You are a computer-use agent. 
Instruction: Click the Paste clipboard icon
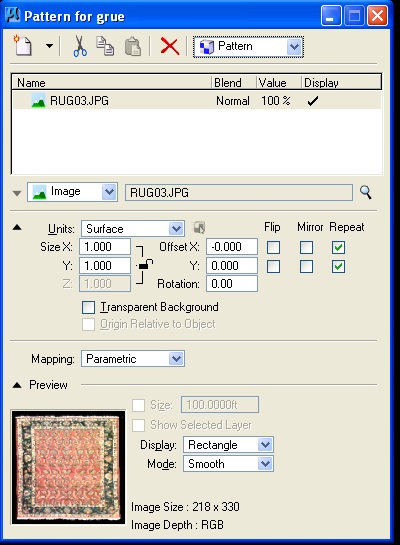pos(133,46)
